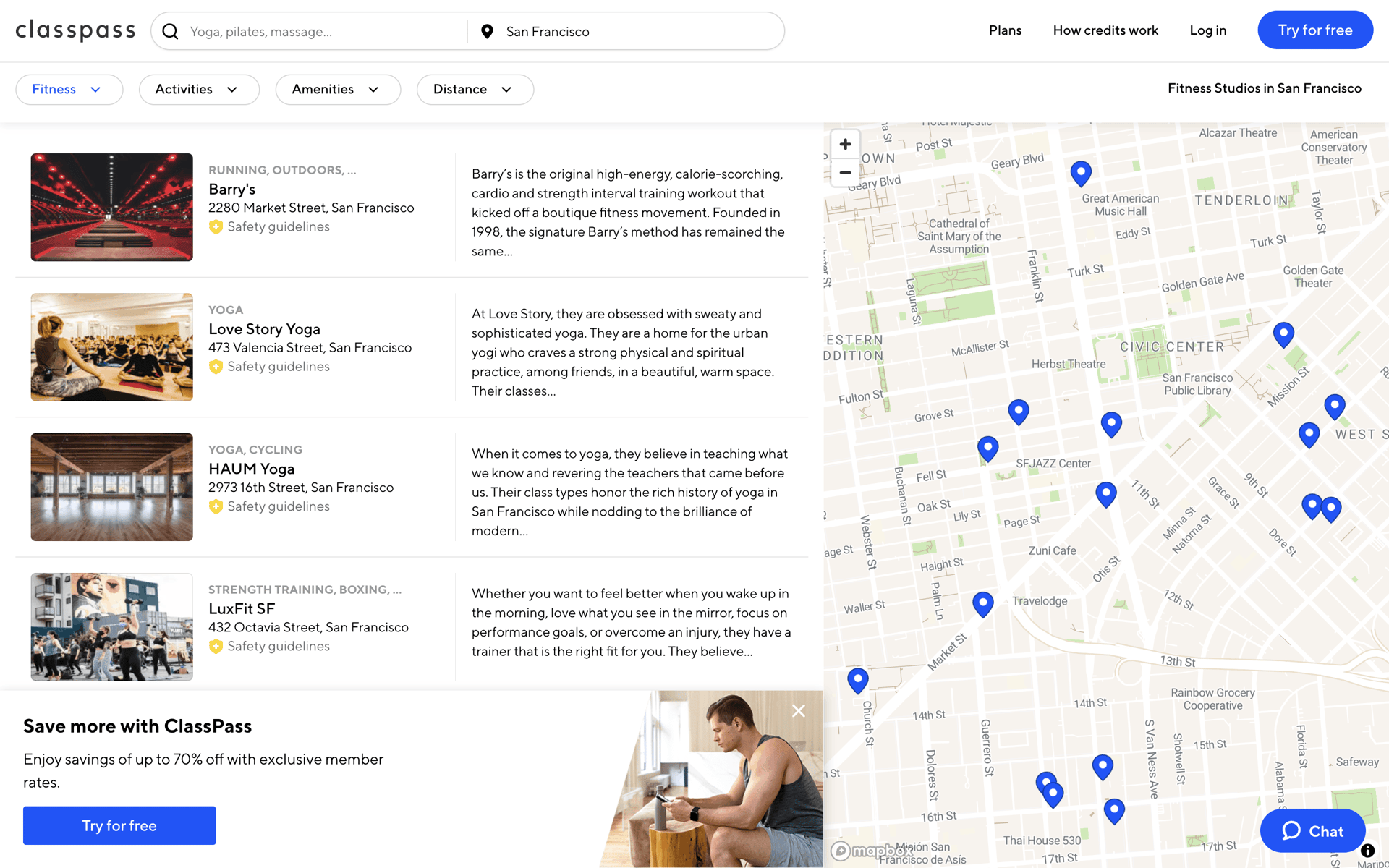Click the Log in link
Screen dimensions: 1389x868
tap(1207, 30)
